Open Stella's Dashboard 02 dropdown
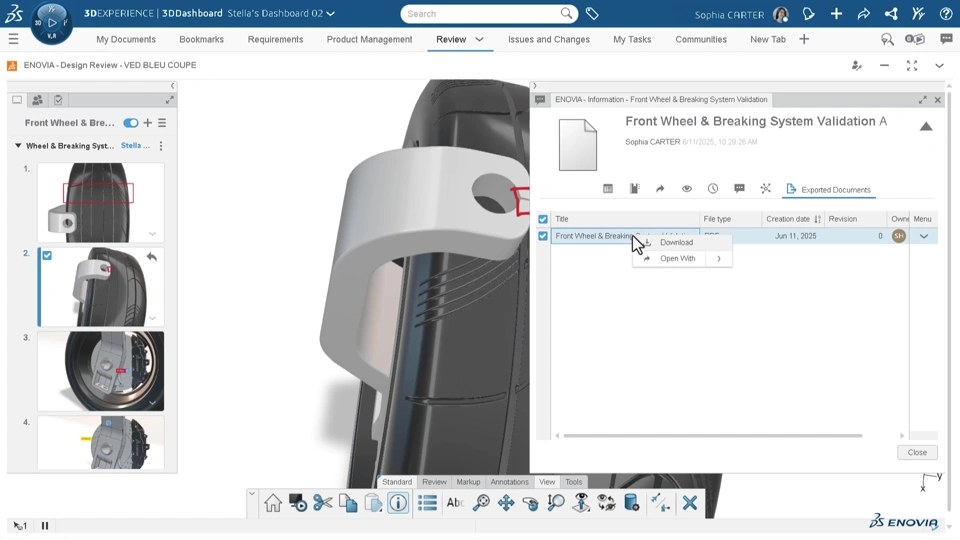 pos(331,13)
